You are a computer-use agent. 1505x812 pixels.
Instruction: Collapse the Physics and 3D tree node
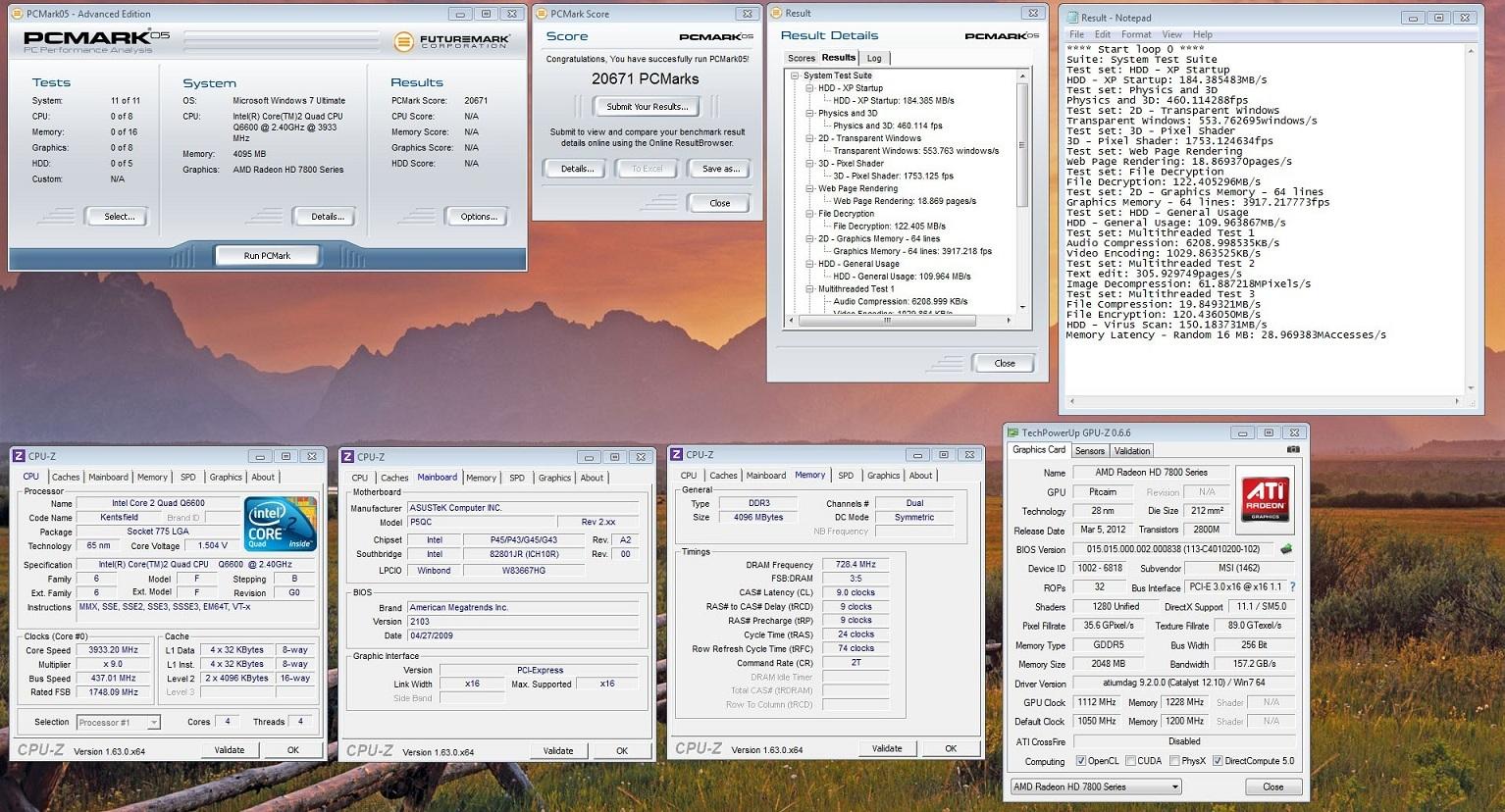click(x=808, y=113)
